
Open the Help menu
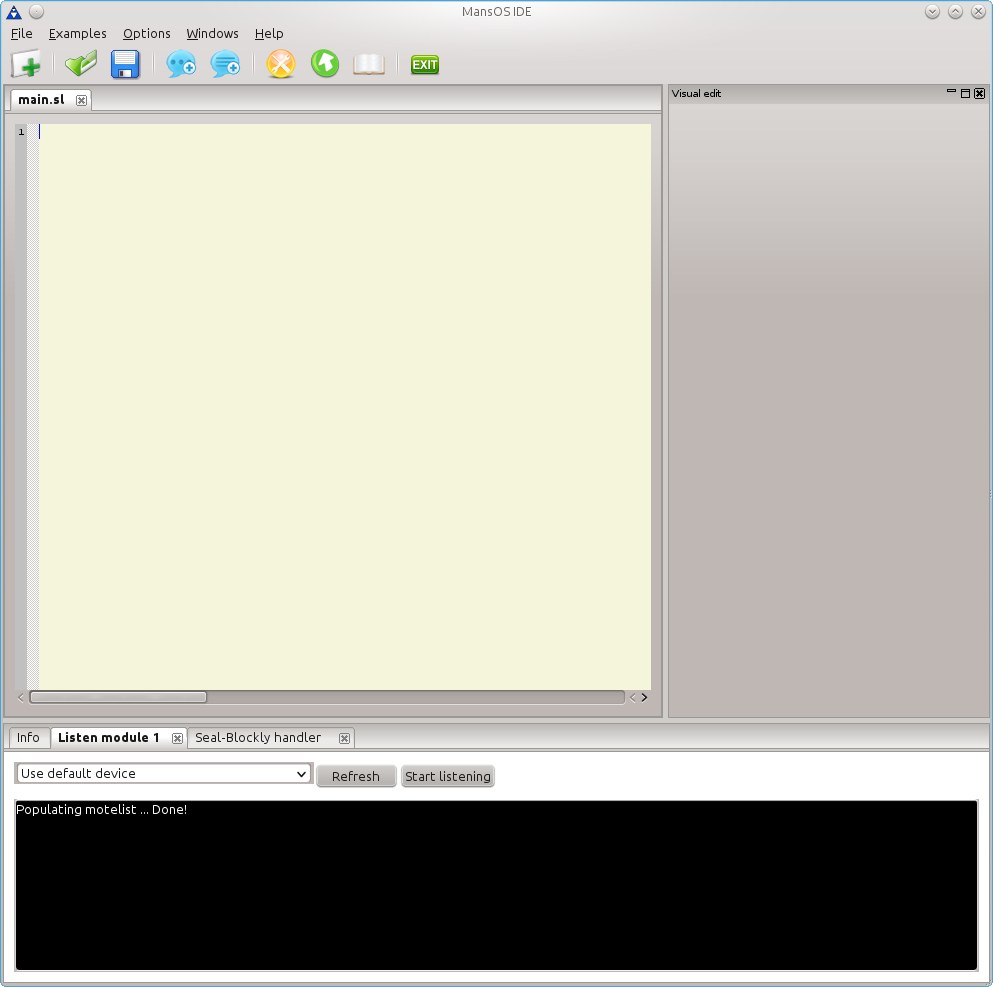coord(269,34)
